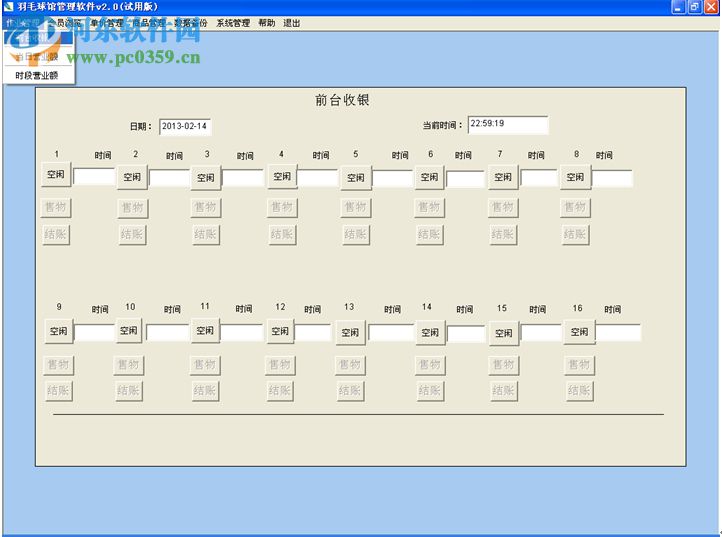Focus the time field for court 13
The width and height of the screenshot is (722, 537).
(x=392, y=333)
